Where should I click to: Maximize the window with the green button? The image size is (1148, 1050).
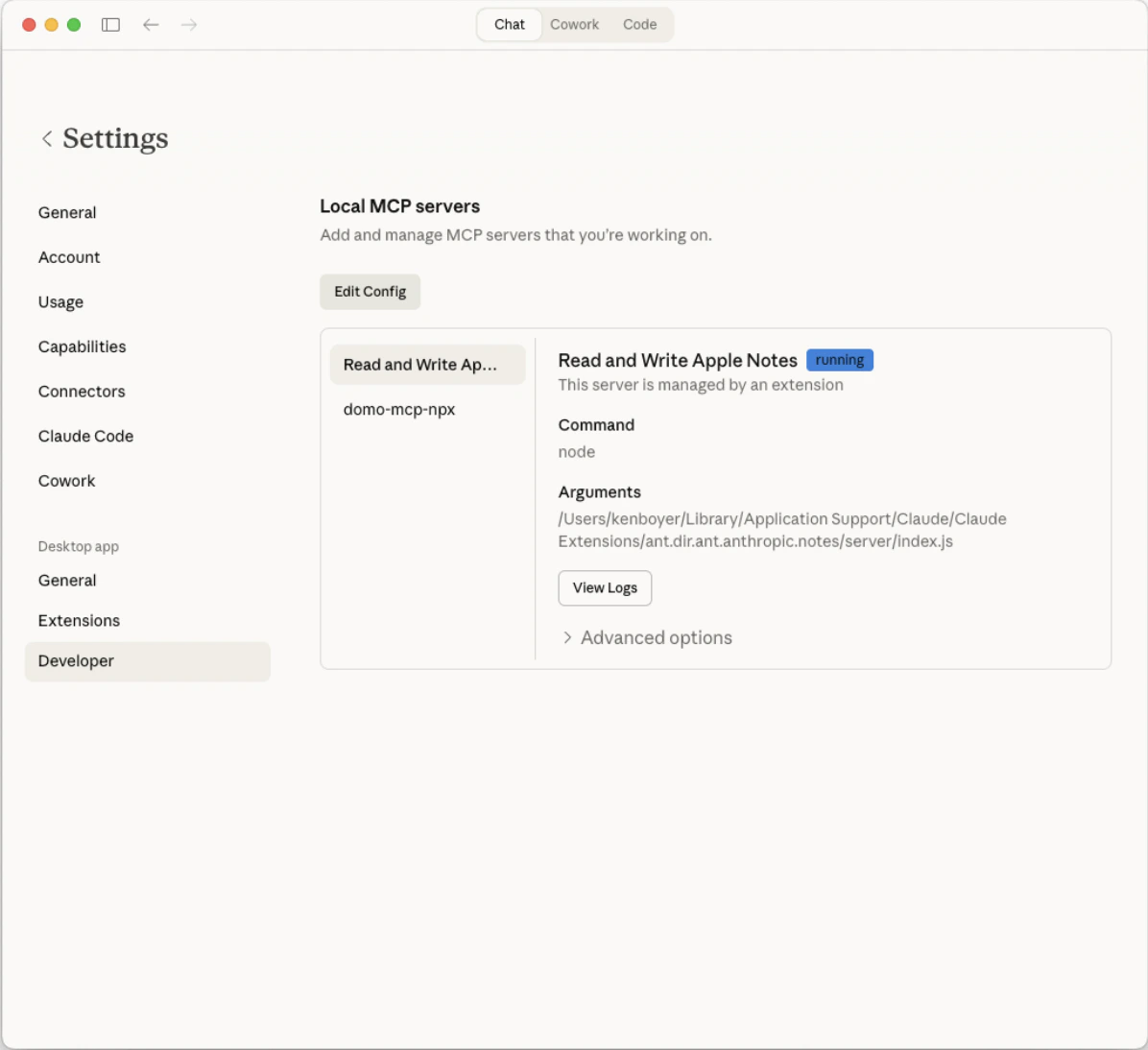click(74, 25)
